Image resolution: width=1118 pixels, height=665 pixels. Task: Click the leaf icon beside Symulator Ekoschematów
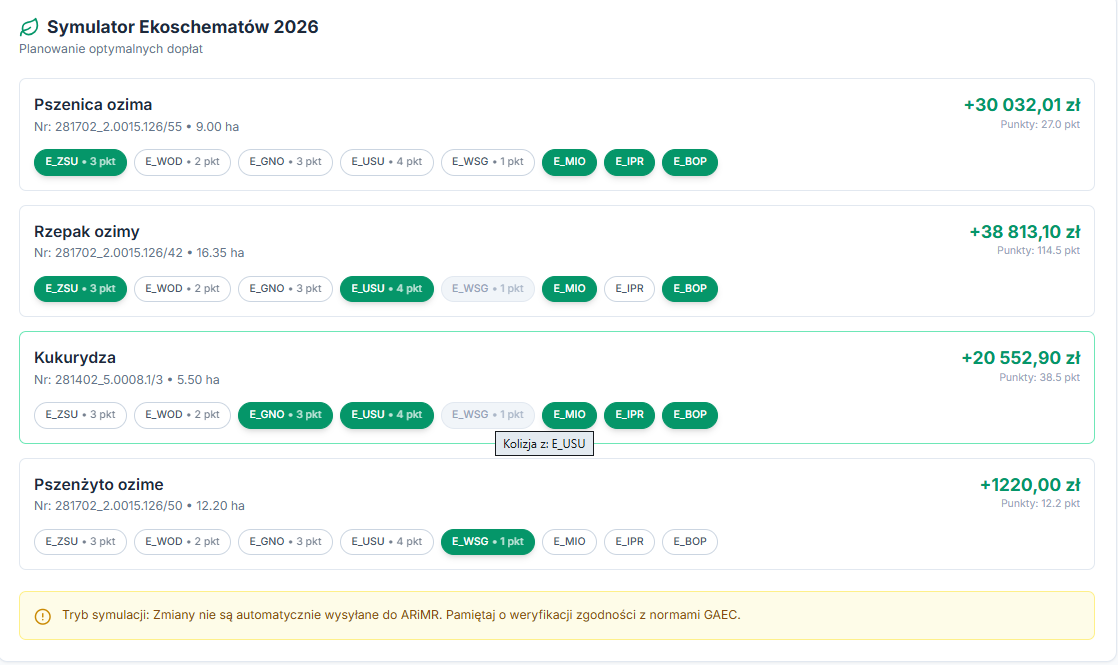(30, 27)
